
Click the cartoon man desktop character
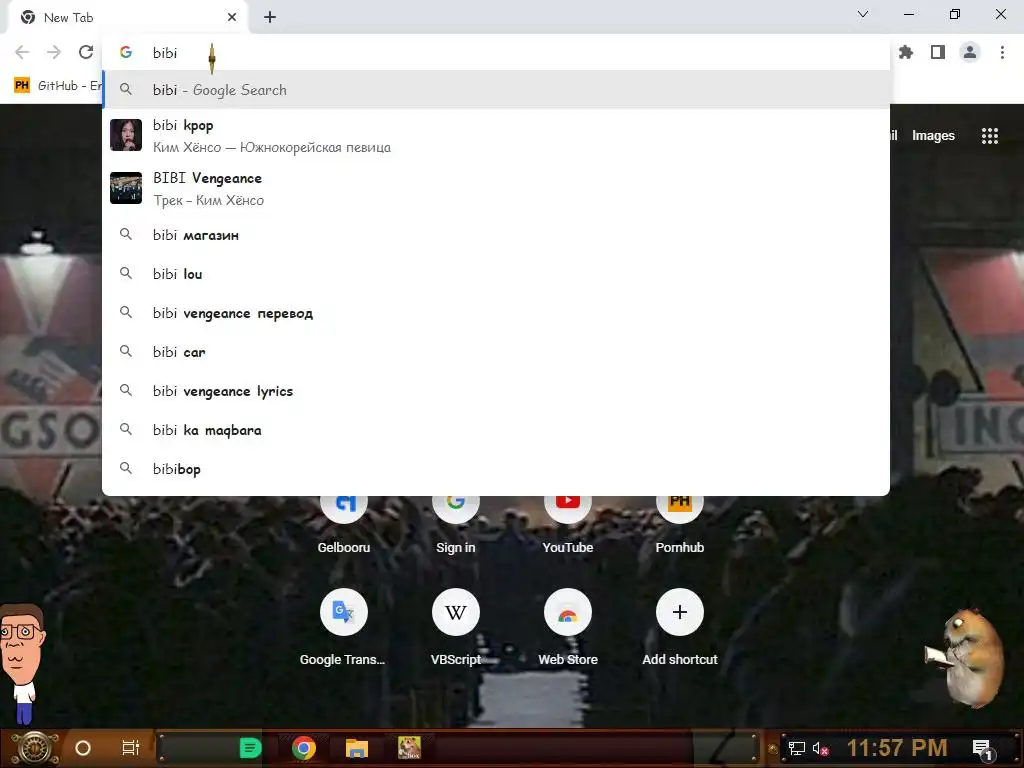coord(22,663)
